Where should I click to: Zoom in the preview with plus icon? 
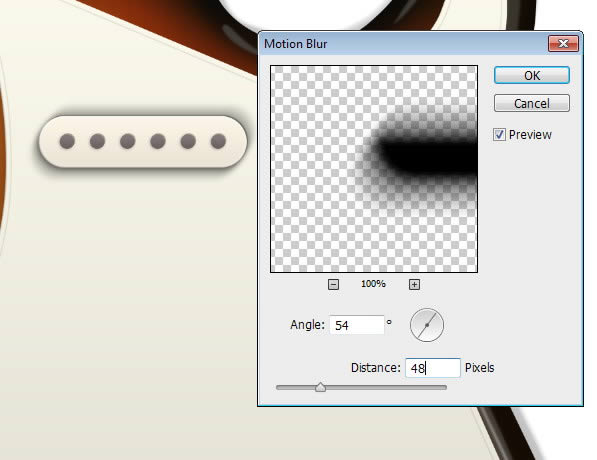(x=414, y=284)
